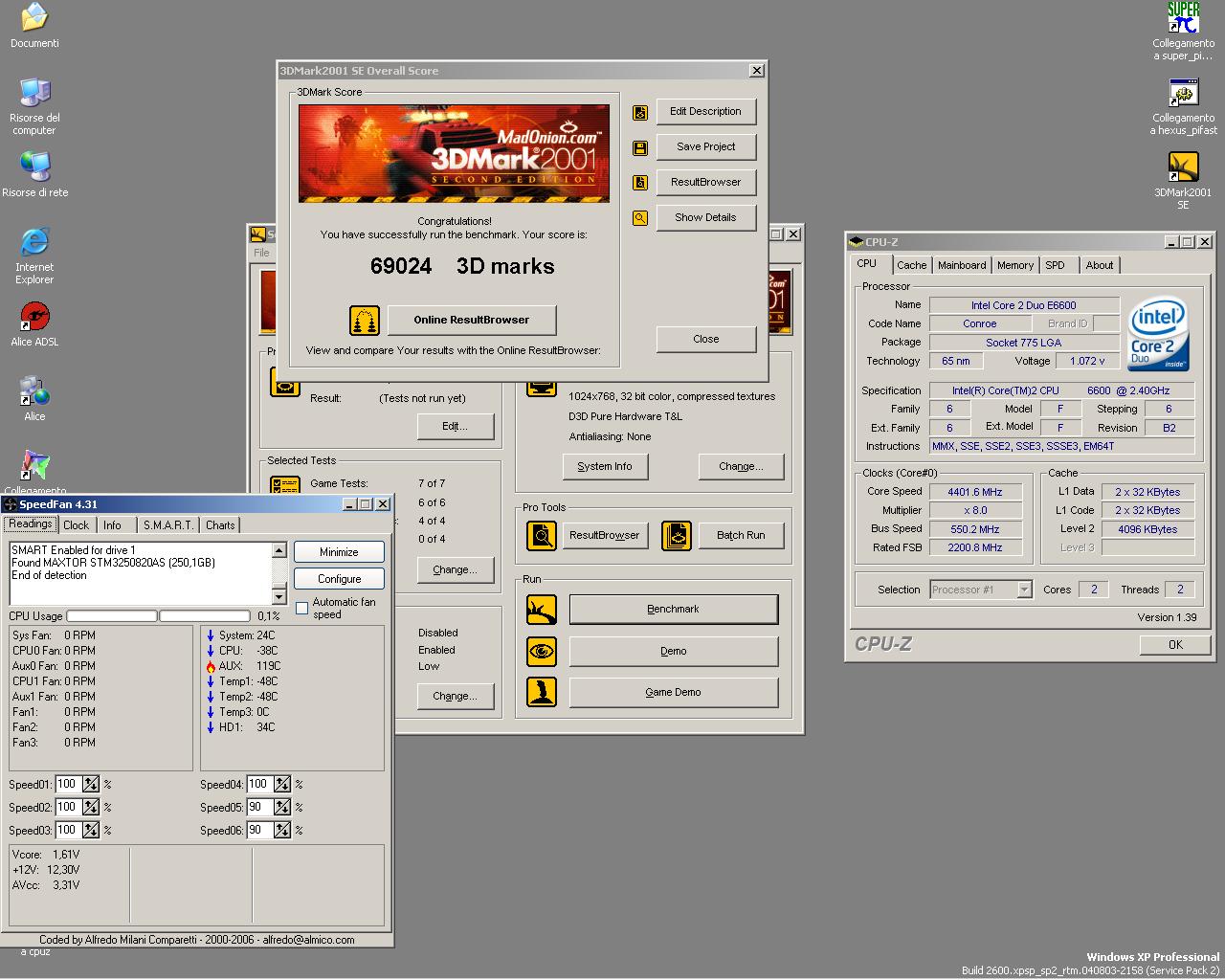
Task: Click the Demo eye icon
Action: click(x=542, y=652)
